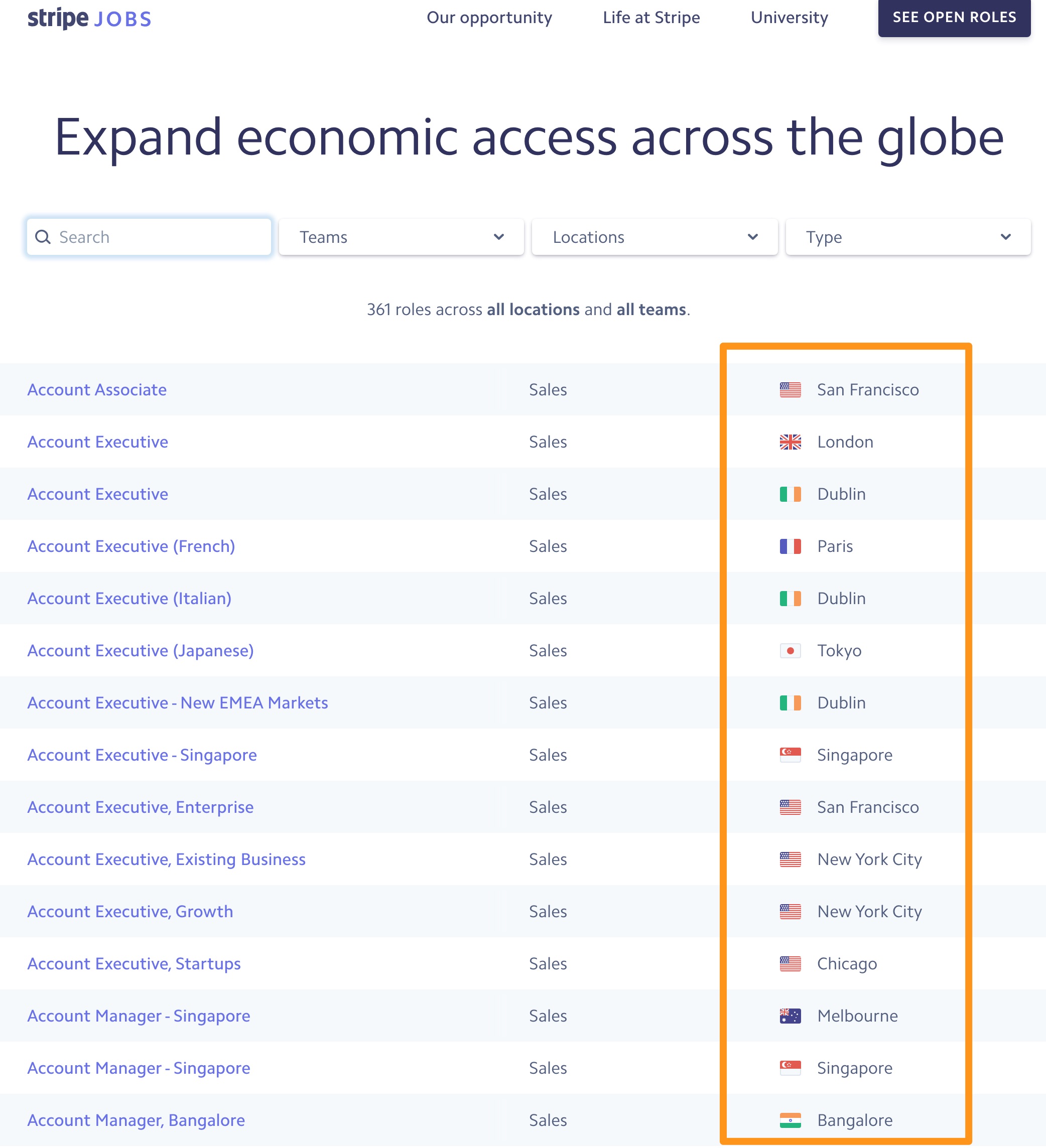
Task: Click the Stripe Jobs logo
Action: click(x=89, y=18)
